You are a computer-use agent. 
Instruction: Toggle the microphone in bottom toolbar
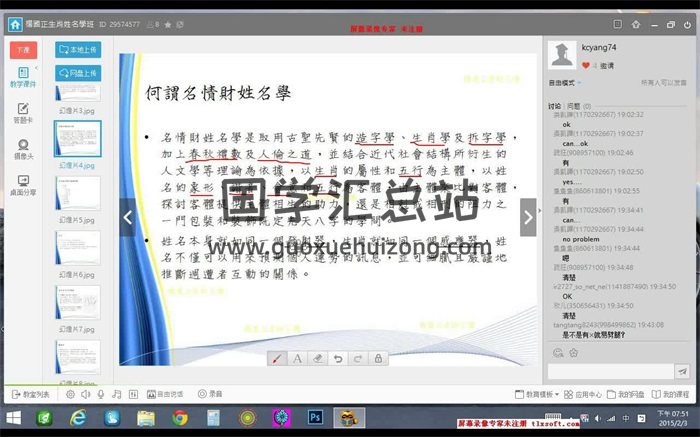coord(101,394)
